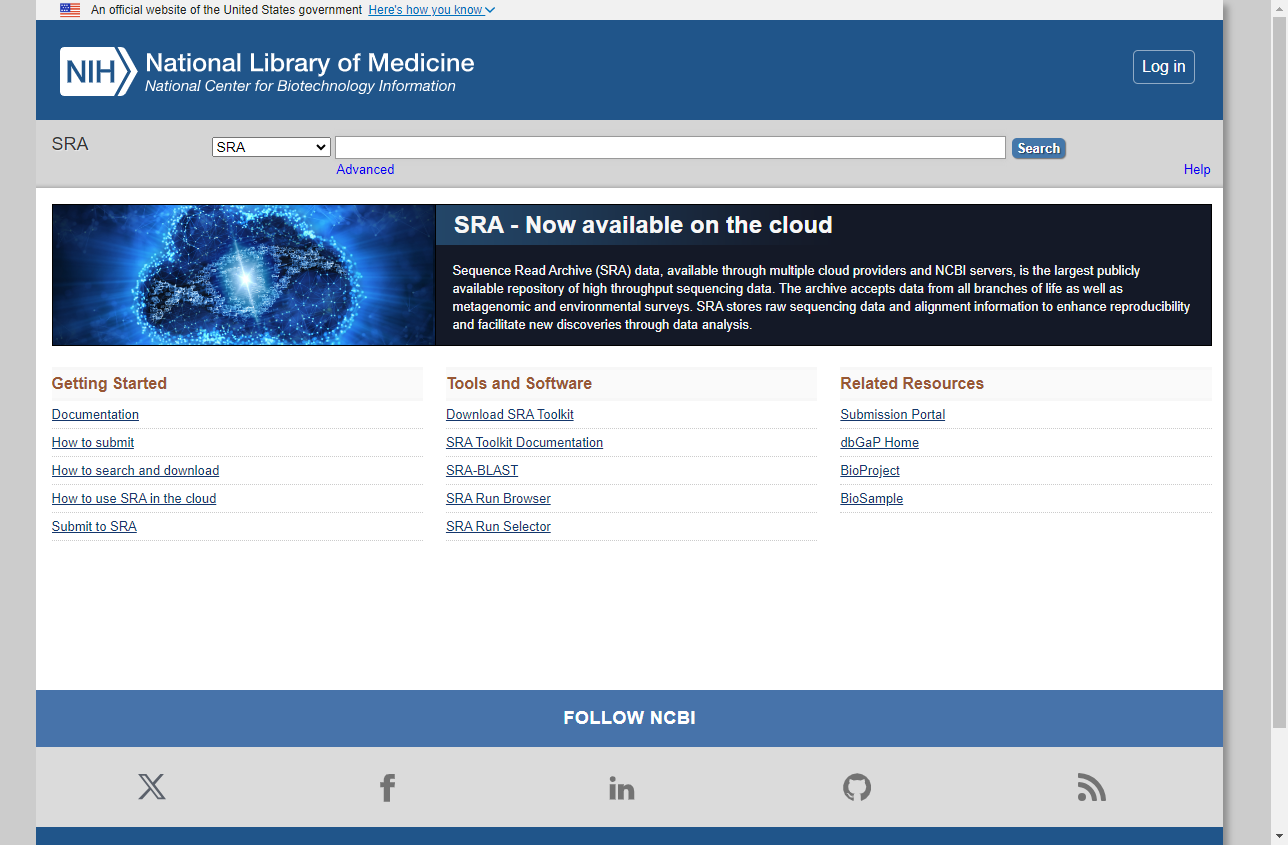Open the BioProject link
Image resolution: width=1288 pixels, height=845 pixels.
[870, 470]
